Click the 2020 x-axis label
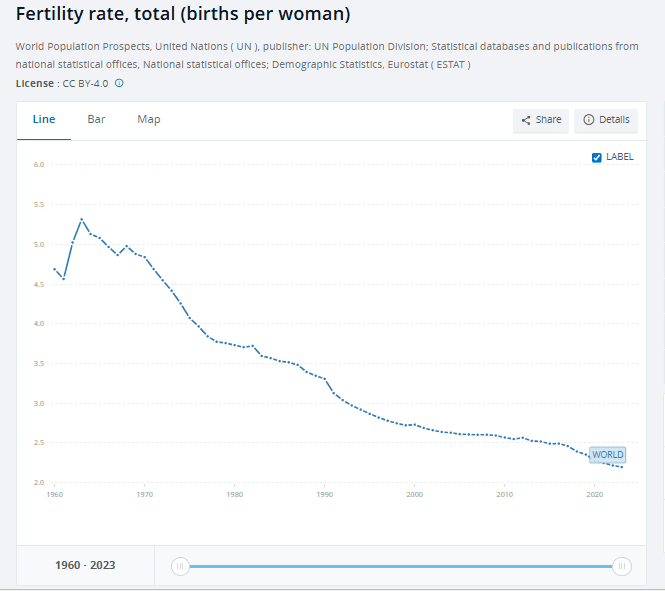The image size is (665, 591). click(595, 495)
